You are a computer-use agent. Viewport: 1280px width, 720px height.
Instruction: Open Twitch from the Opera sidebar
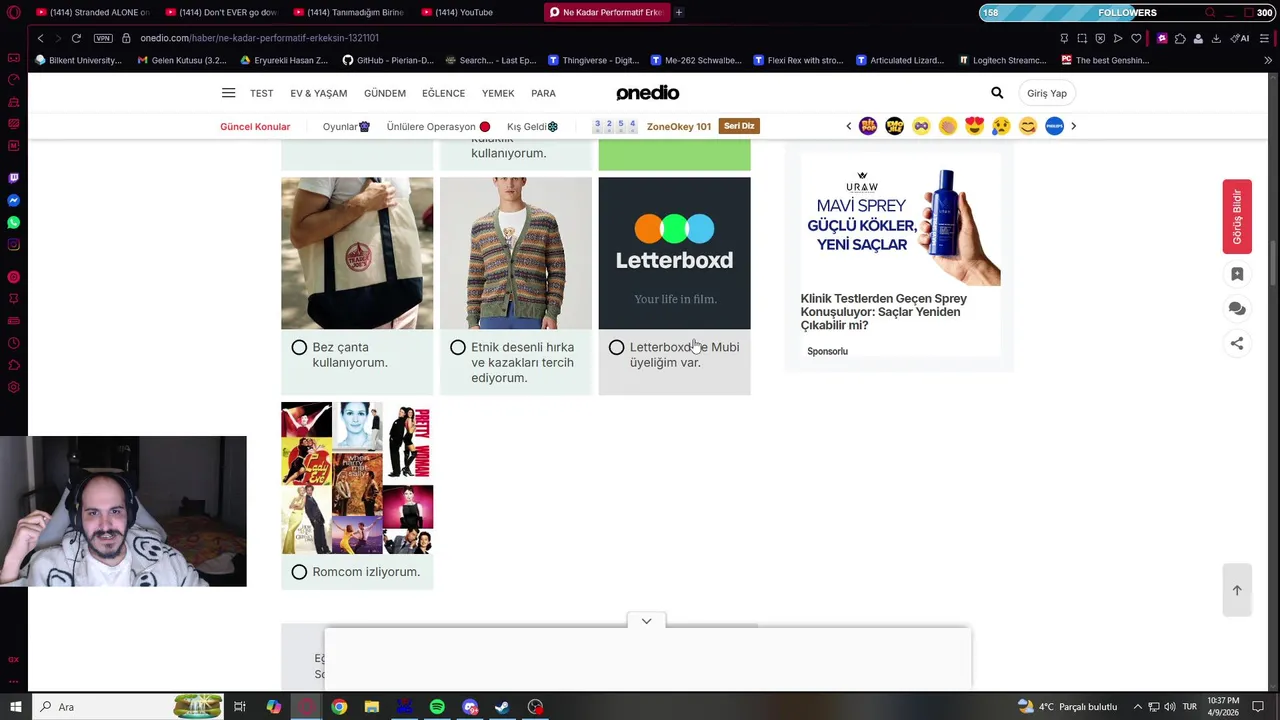[13, 178]
